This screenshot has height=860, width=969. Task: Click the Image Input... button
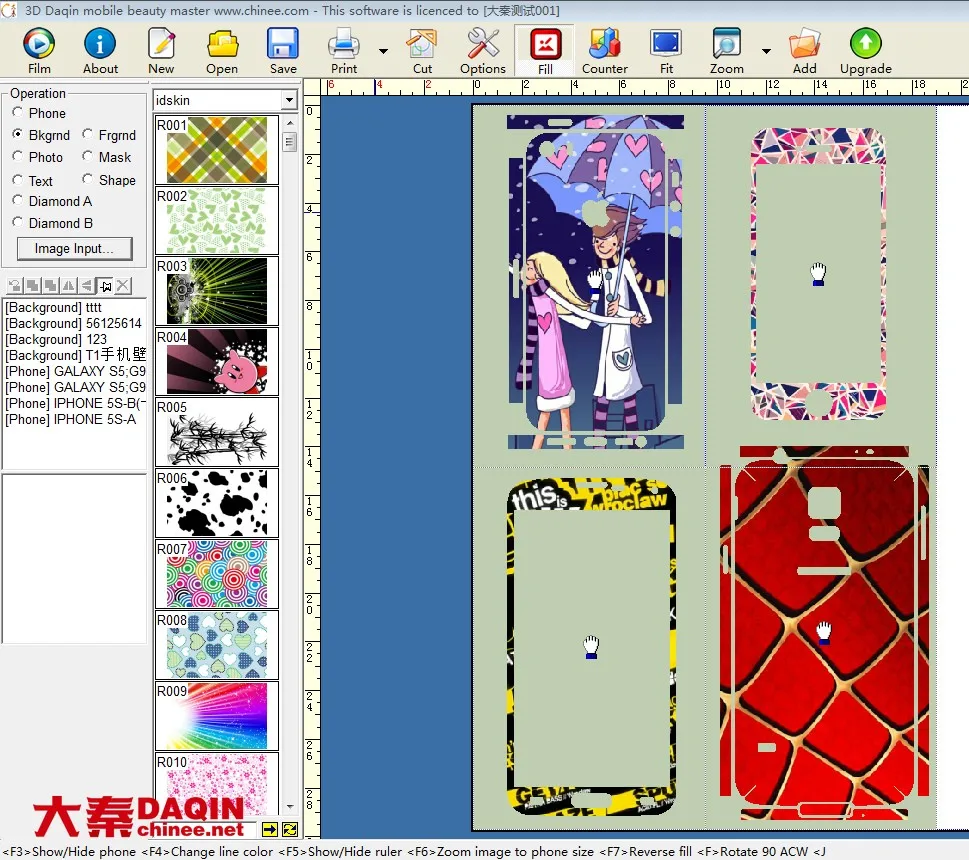pos(74,248)
